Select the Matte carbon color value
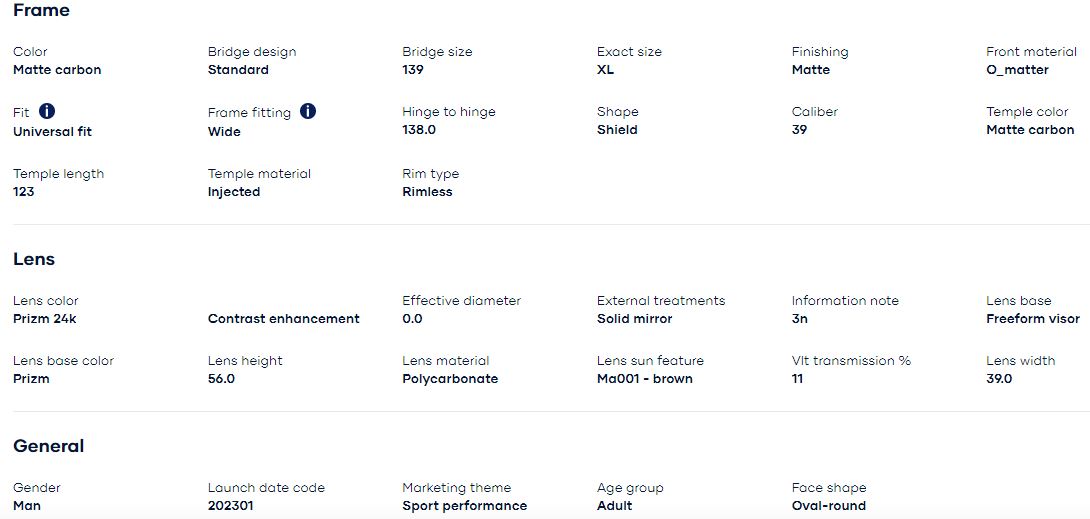Screen dimensions: 1090x519 [57, 69]
